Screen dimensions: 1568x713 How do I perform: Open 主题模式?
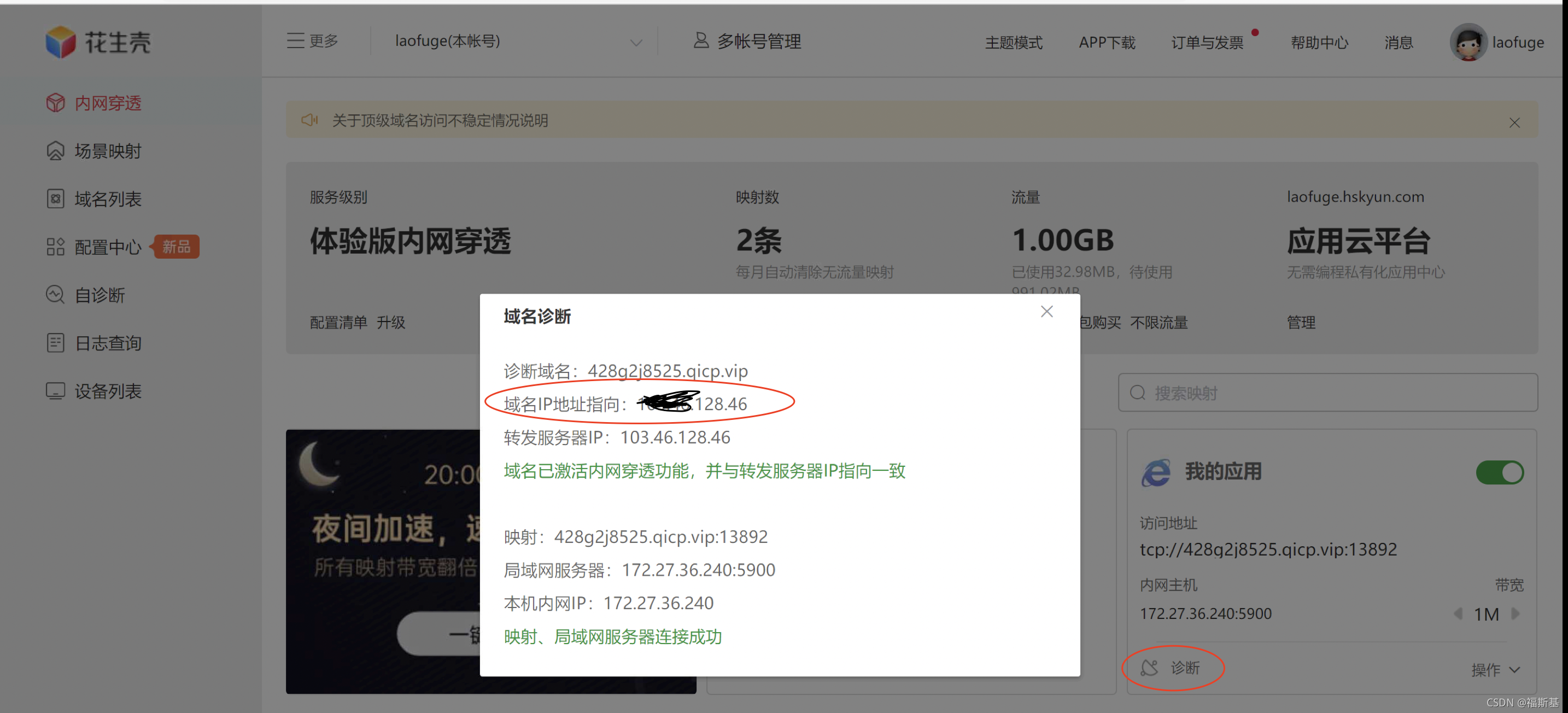click(x=1014, y=43)
